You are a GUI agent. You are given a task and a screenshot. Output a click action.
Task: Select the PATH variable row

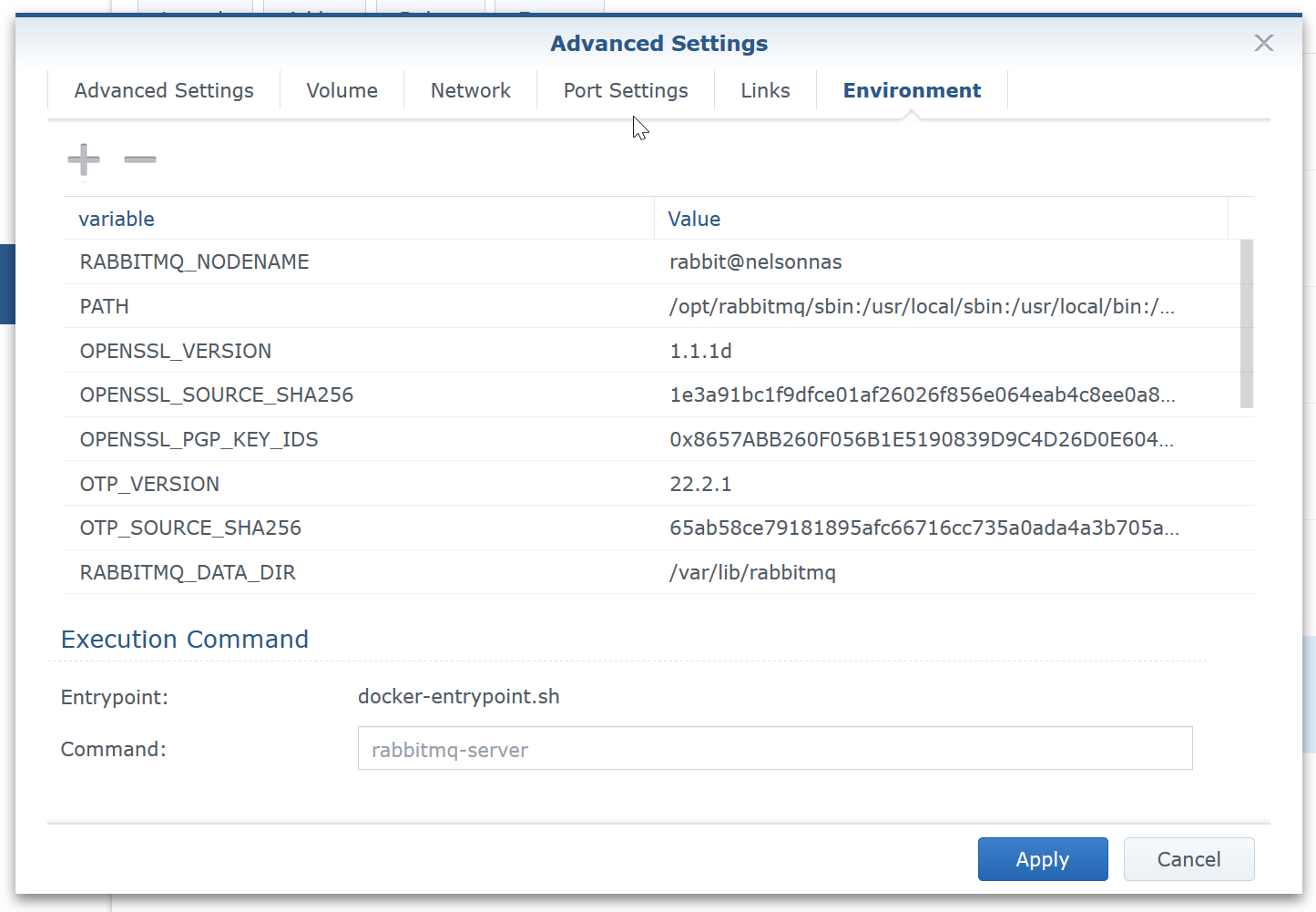(105, 306)
